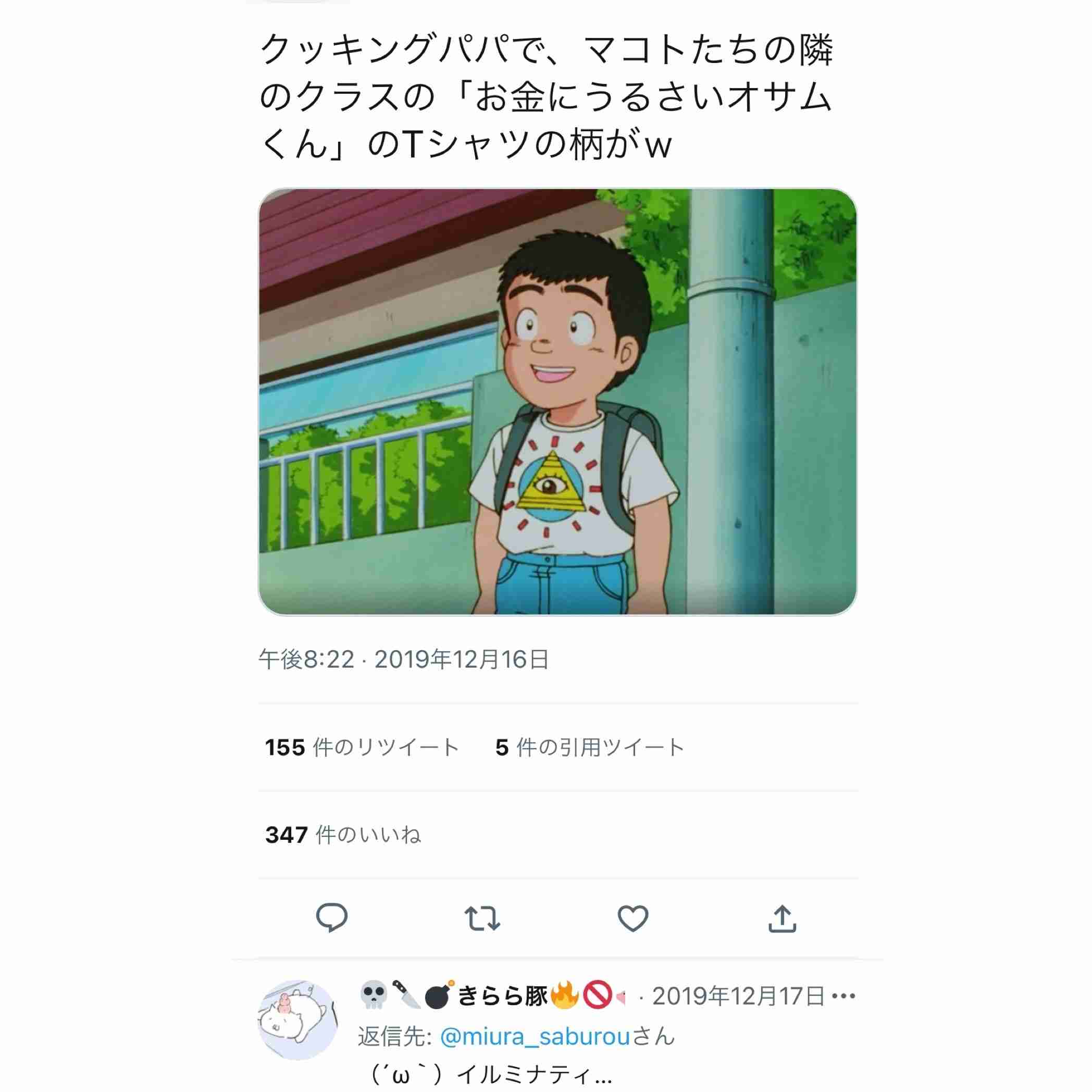1092x1092 pixels.
Task: Open the share menu with the upload icon
Action: [x=782, y=919]
